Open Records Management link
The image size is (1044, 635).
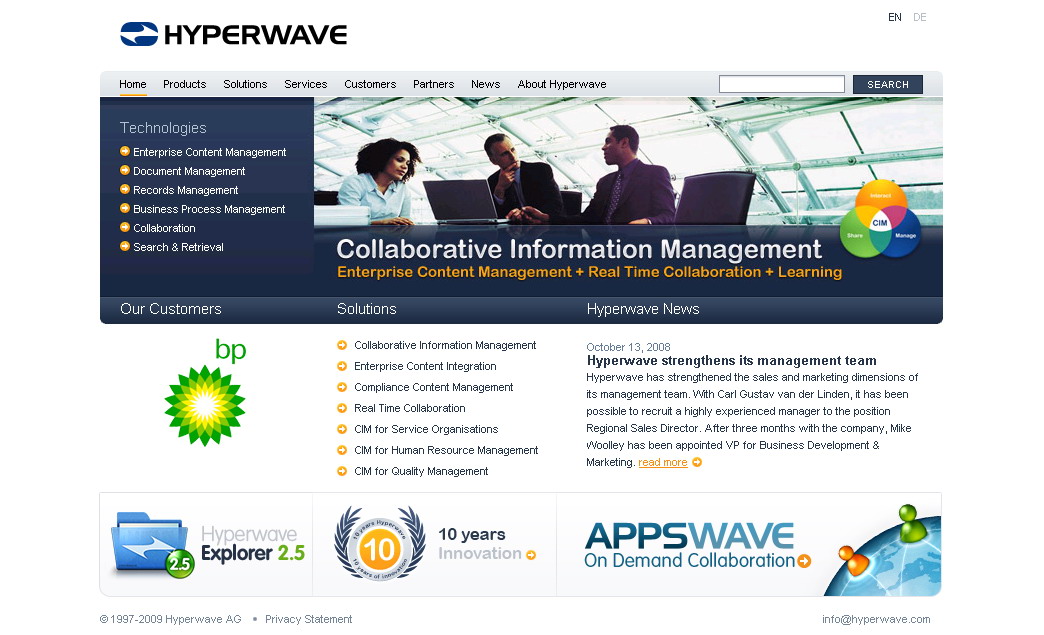(x=186, y=190)
